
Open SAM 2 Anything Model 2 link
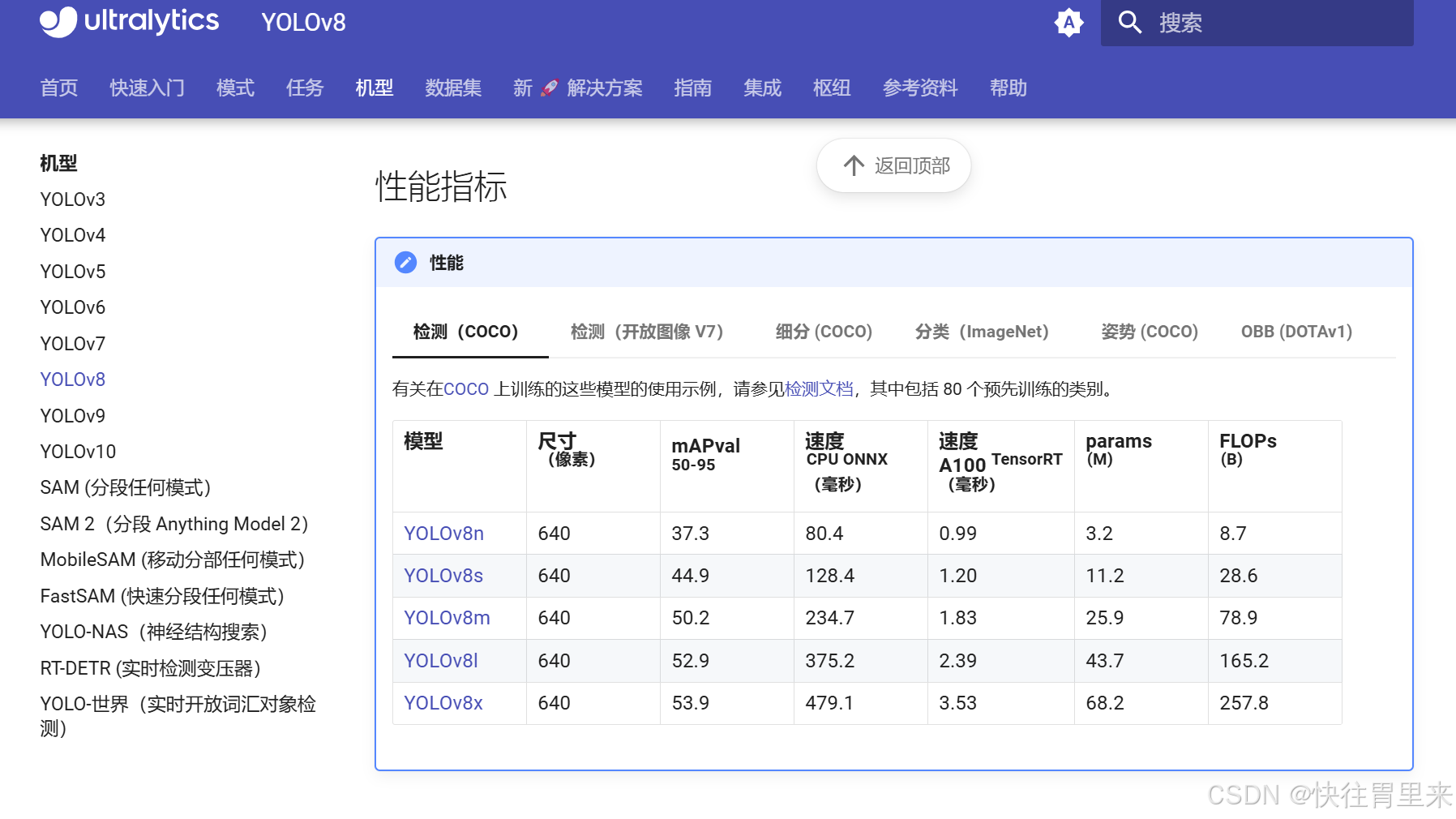[175, 524]
